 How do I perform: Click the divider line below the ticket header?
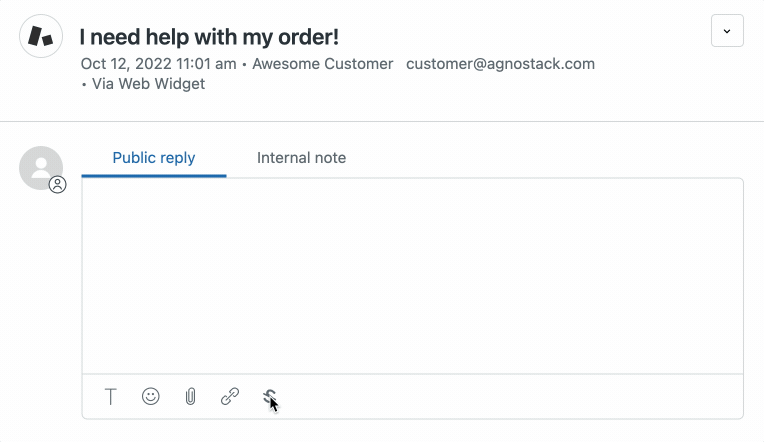(x=382, y=121)
